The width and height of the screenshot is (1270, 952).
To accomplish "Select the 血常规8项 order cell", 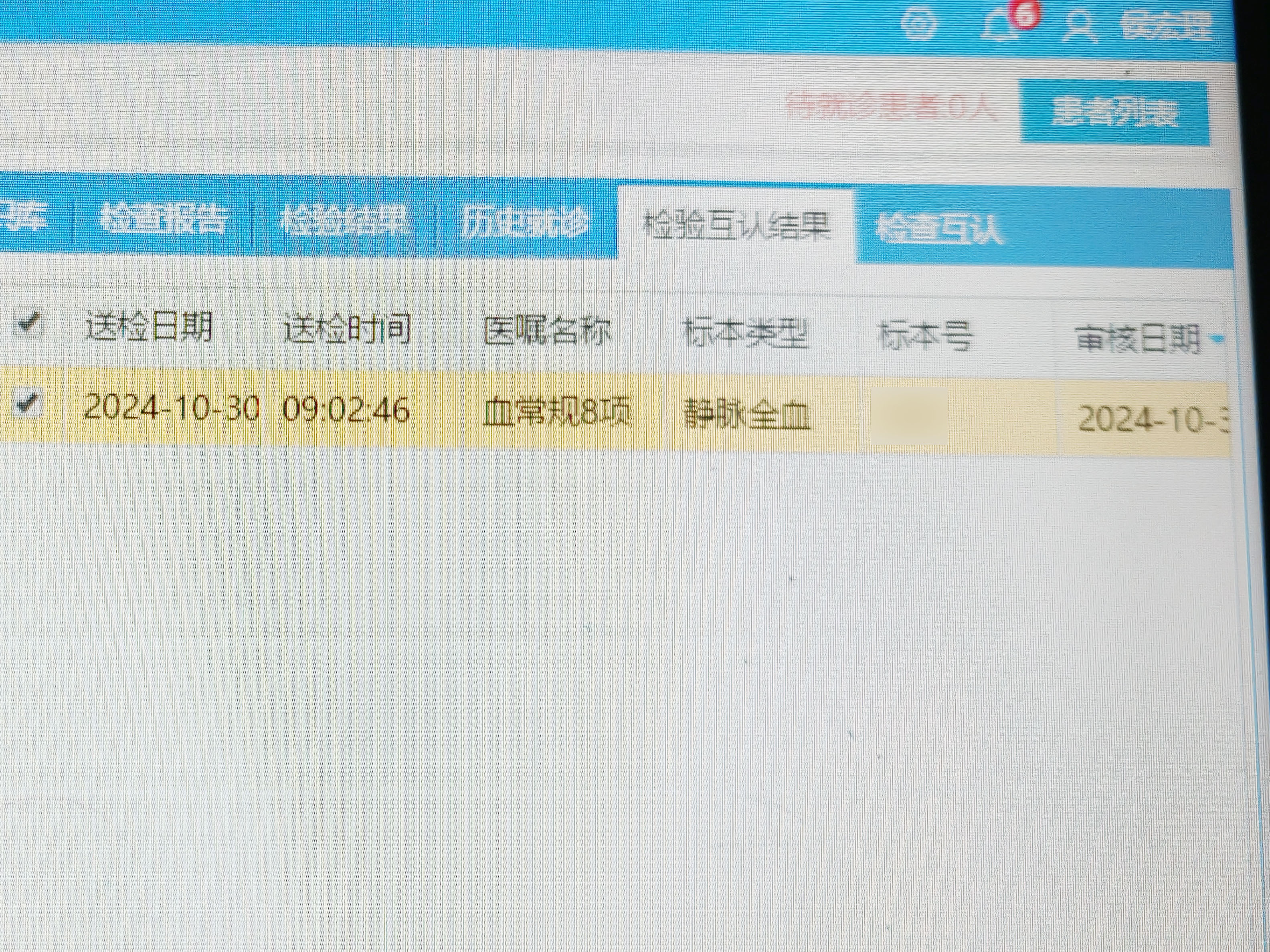I will pyautogui.click(x=556, y=412).
